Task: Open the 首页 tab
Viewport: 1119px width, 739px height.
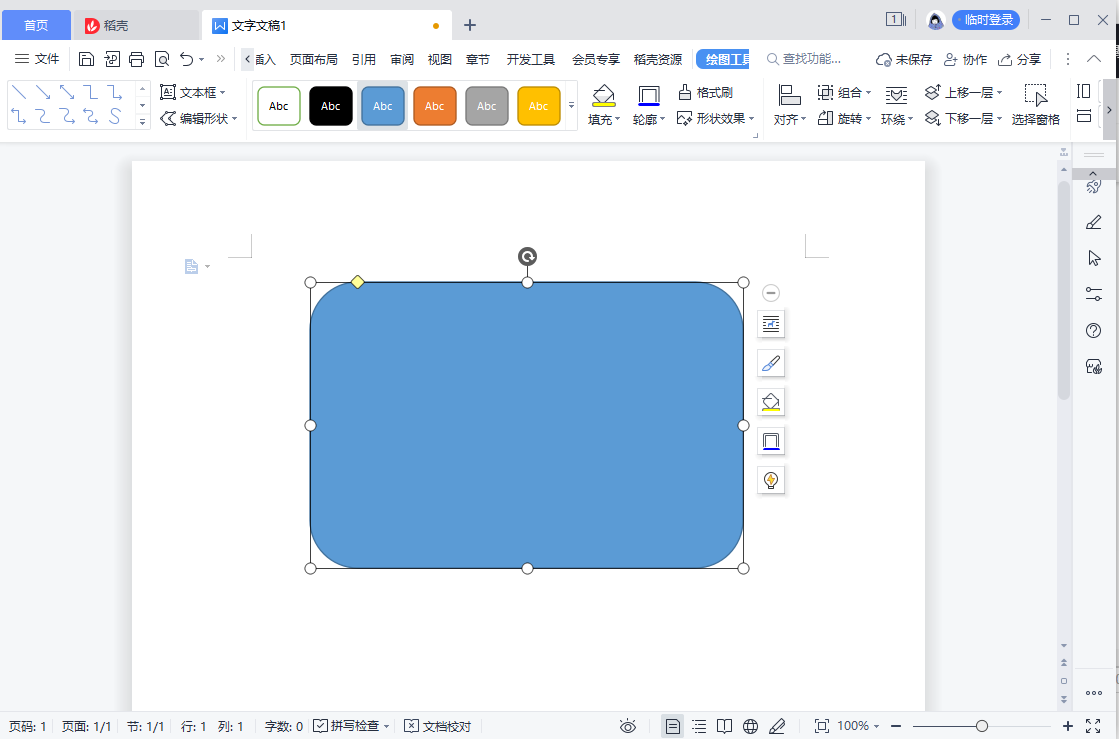Action: (x=36, y=25)
